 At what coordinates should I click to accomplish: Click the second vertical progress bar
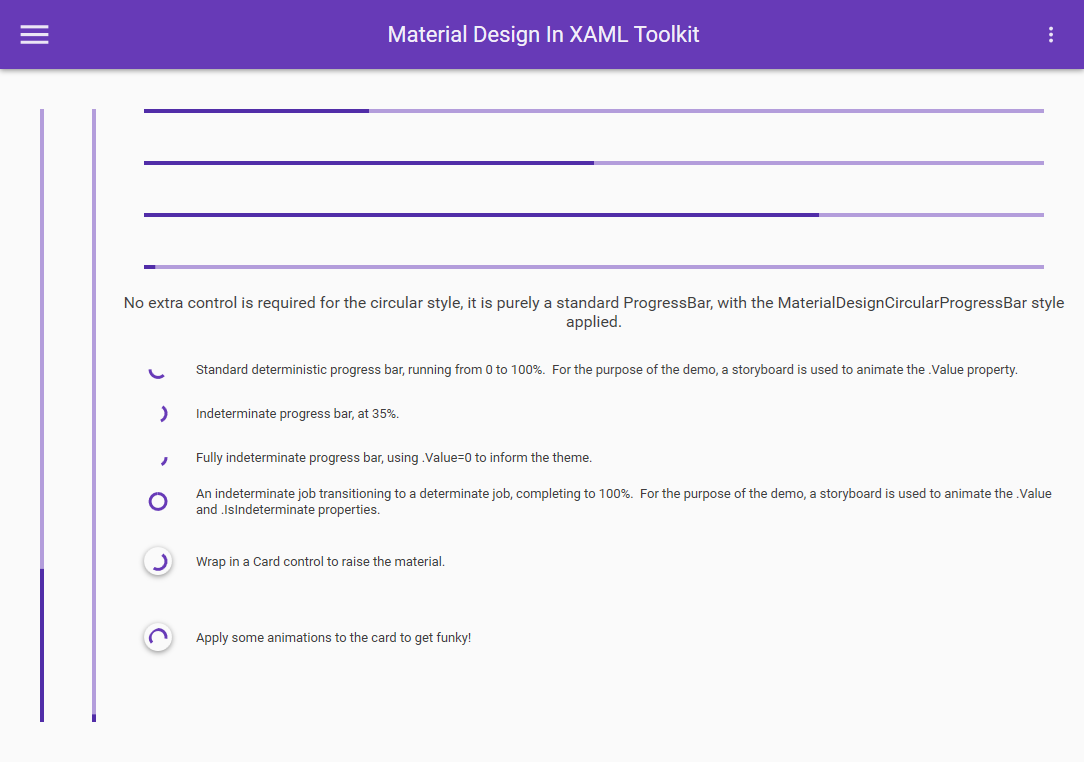pyautogui.click(x=94, y=416)
